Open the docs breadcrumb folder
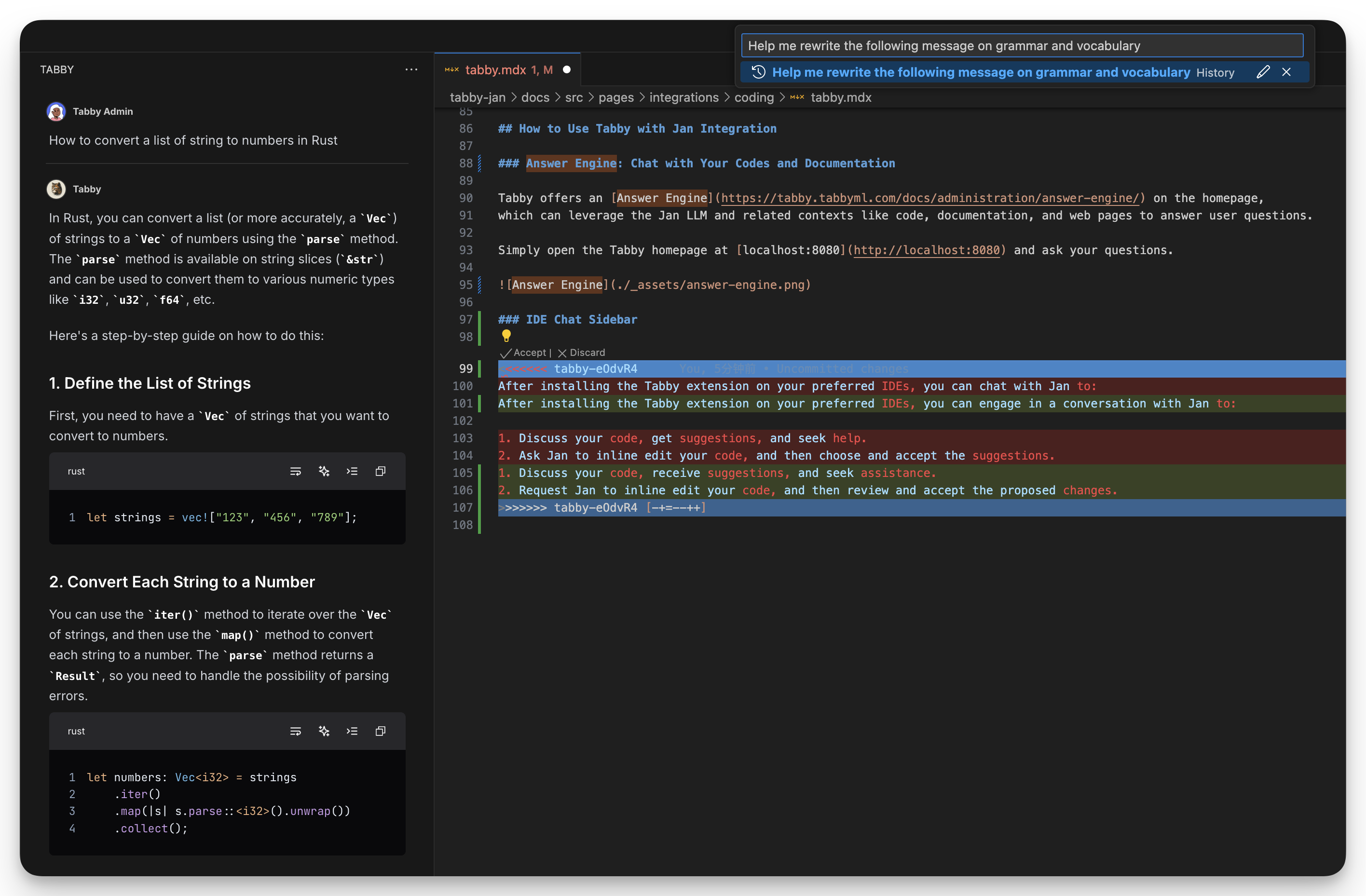1366x896 pixels. 535,97
